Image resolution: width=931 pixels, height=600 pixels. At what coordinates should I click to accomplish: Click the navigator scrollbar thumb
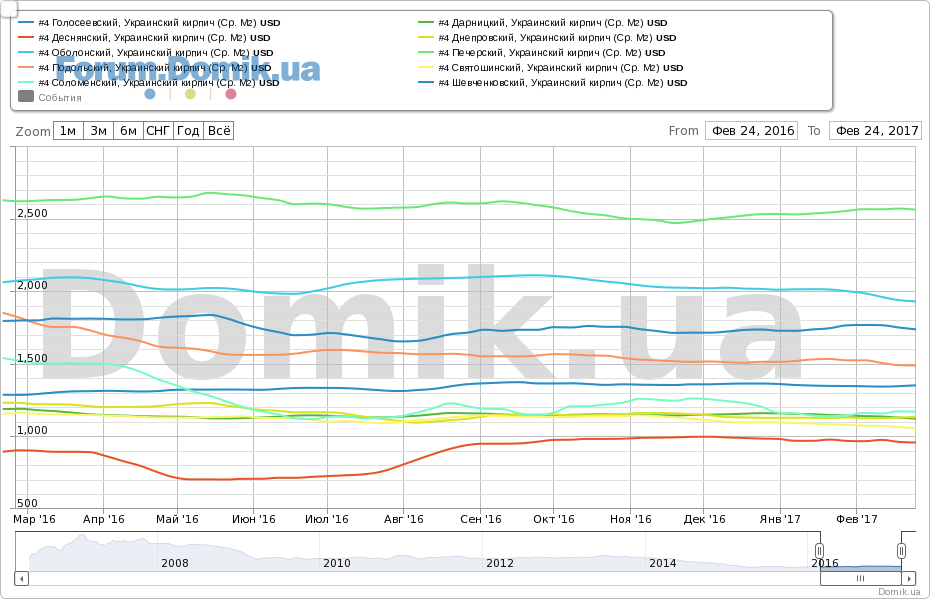(861, 578)
